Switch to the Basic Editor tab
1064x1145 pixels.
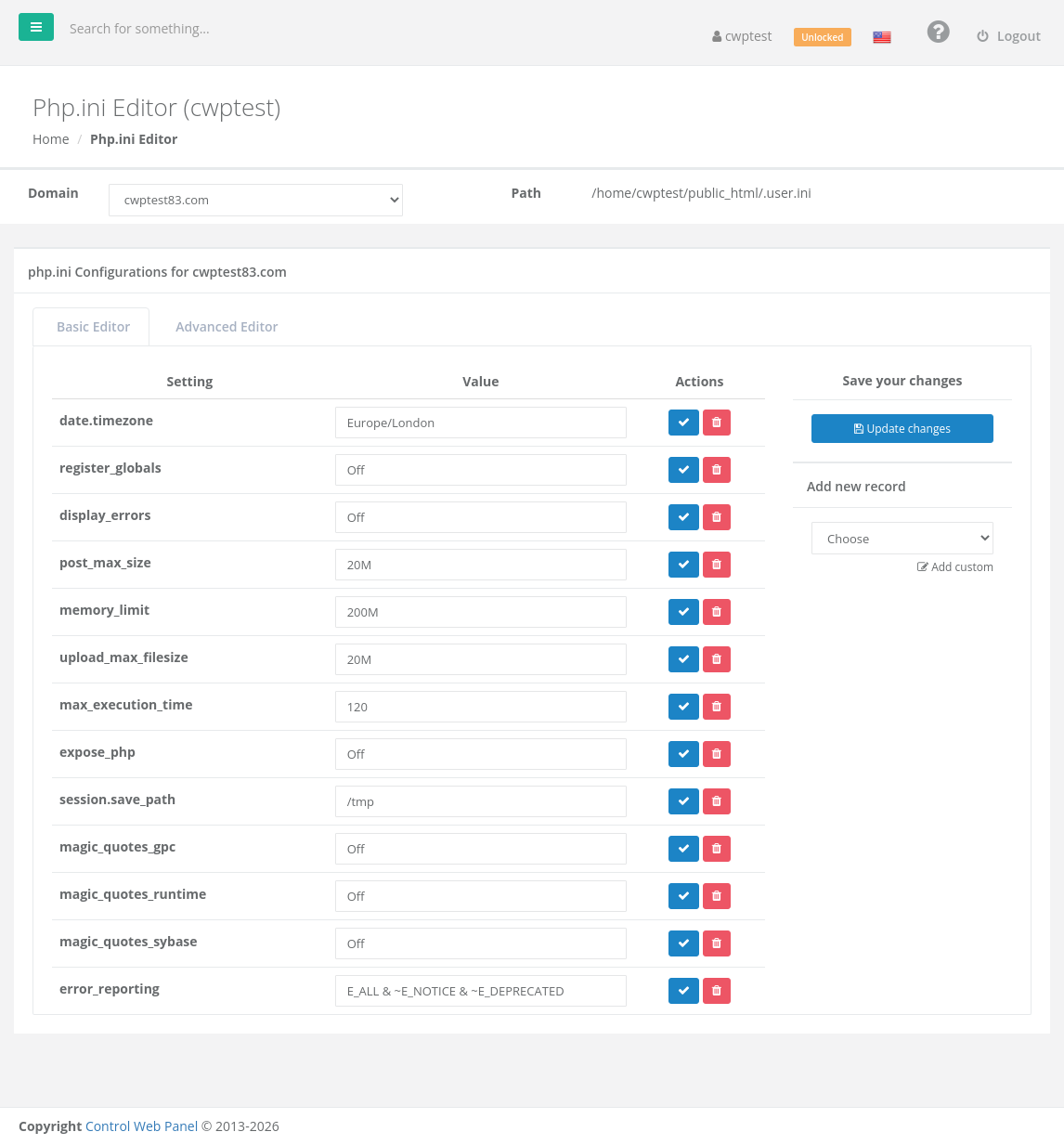pyautogui.click(x=93, y=327)
